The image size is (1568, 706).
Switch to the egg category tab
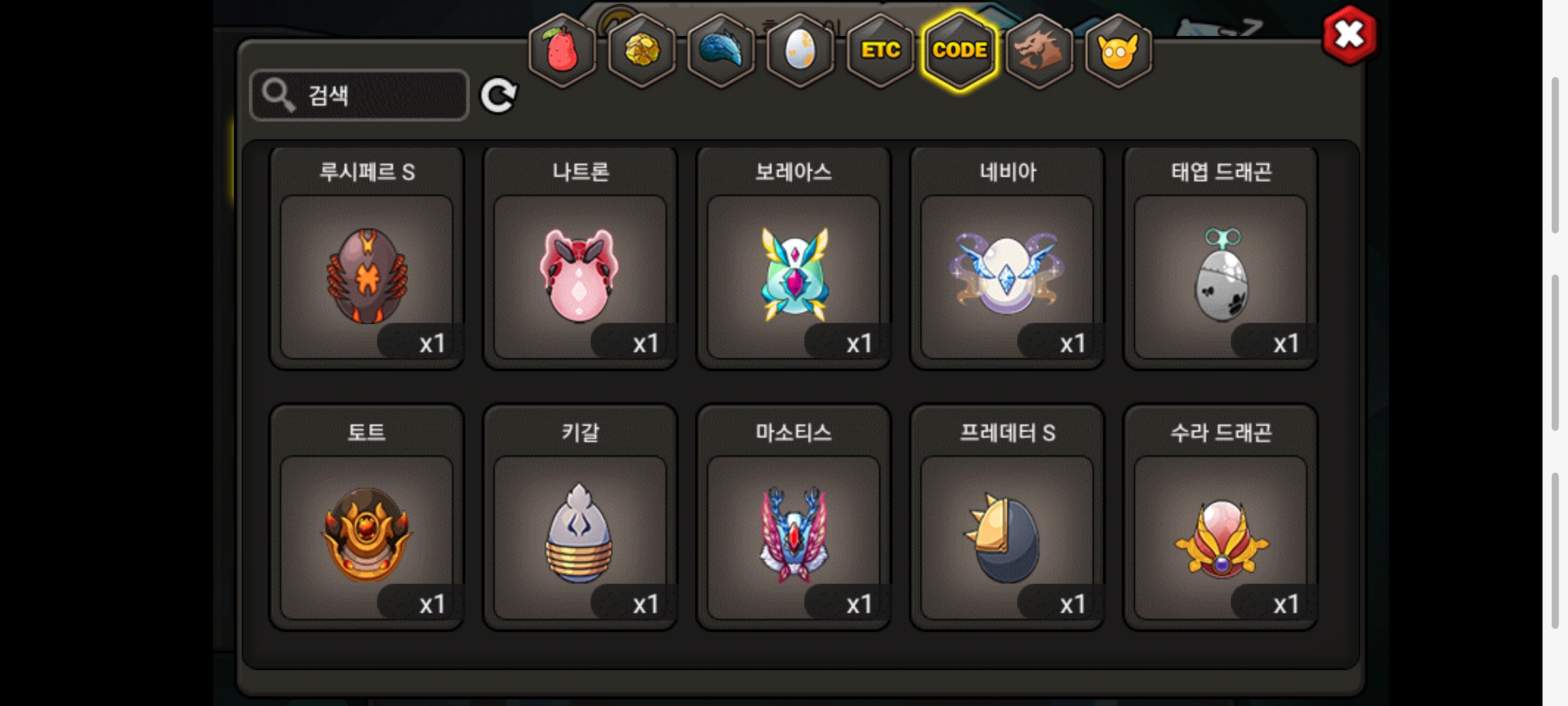click(800, 50)
